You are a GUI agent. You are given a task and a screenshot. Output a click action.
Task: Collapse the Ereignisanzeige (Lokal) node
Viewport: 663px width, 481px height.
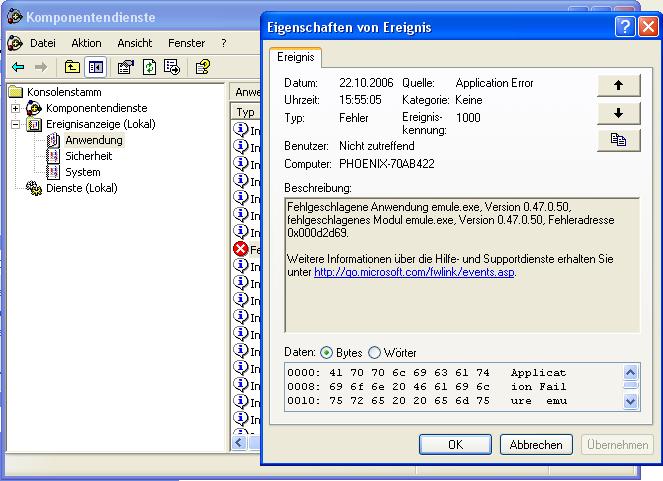(16, 124)
